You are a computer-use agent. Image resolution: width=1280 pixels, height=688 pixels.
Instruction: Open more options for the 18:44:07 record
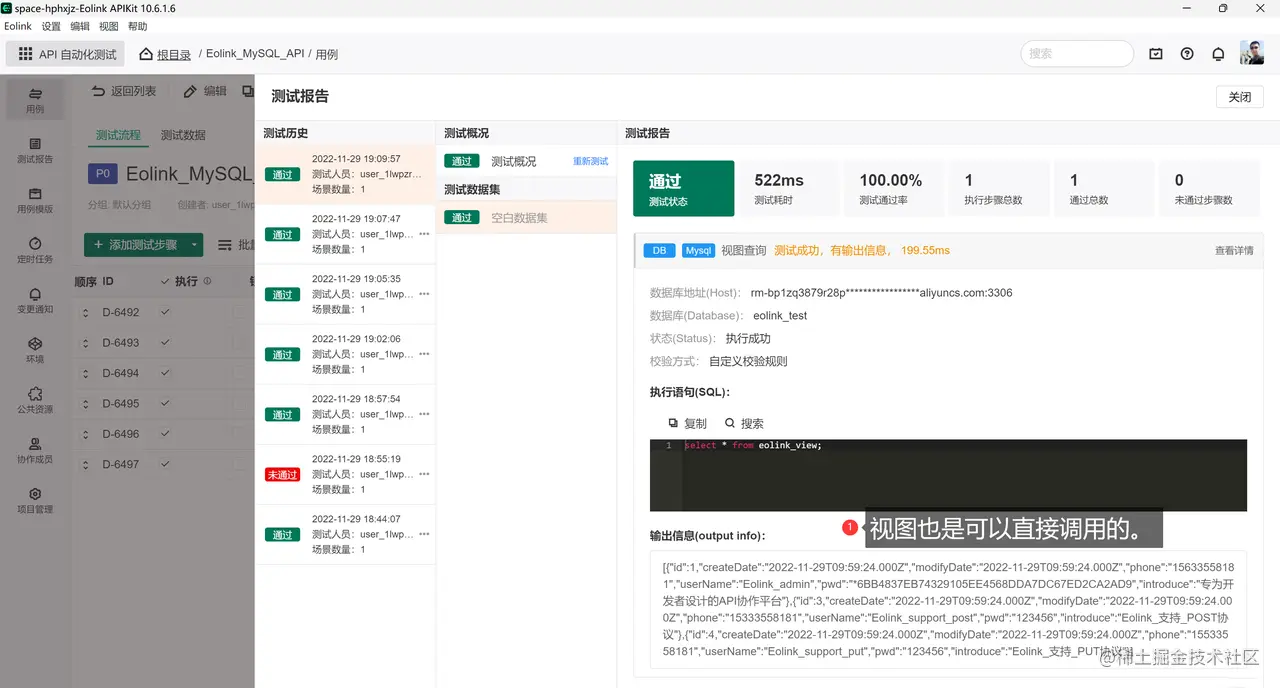pos(424,534)
